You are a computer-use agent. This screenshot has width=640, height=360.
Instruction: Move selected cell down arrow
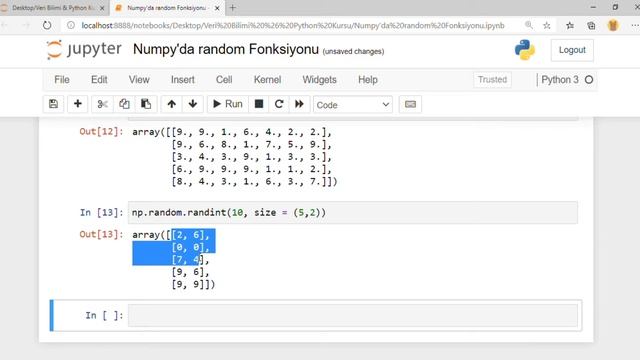click(x=193, y=104)
